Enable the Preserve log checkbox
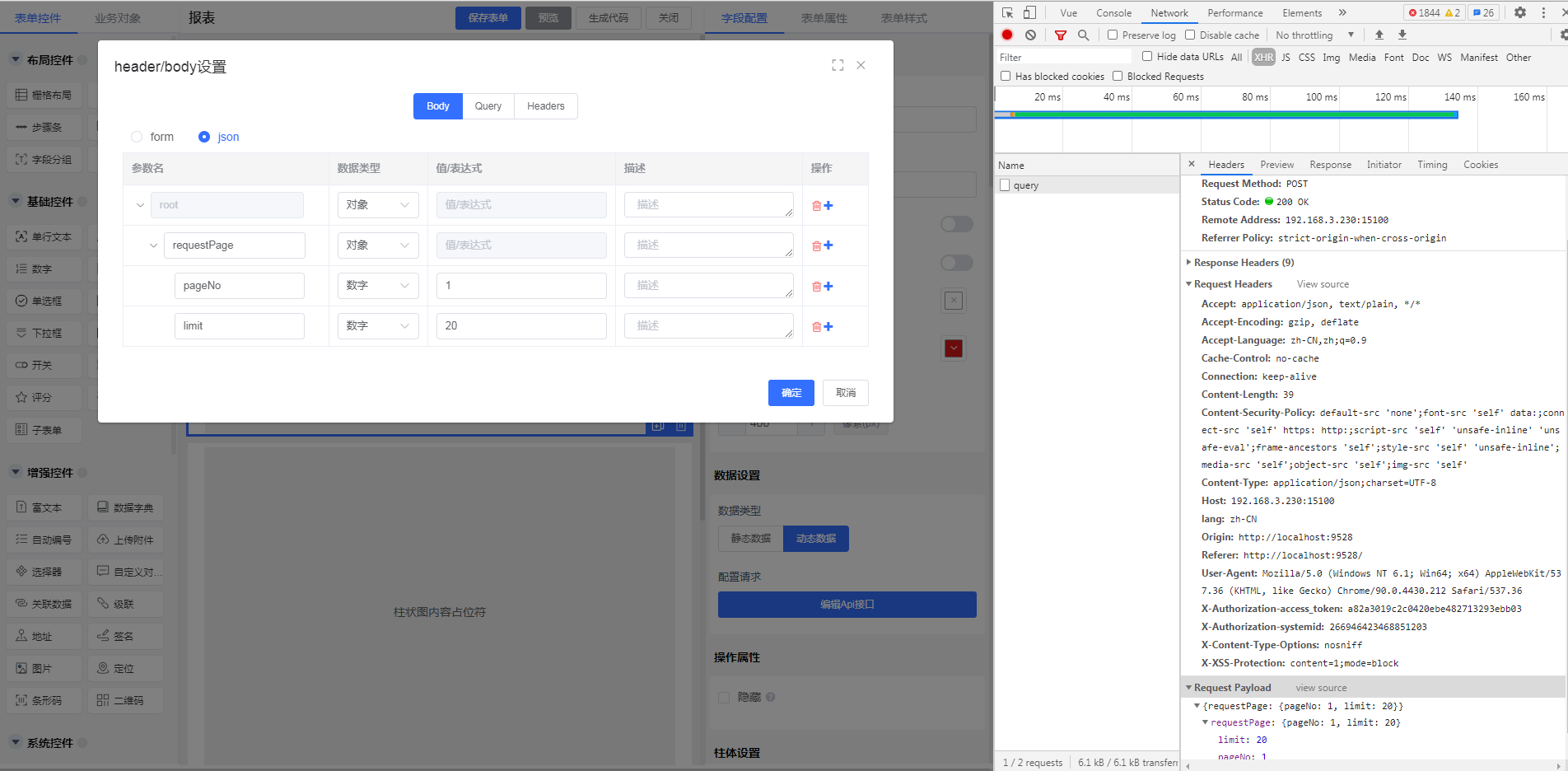The height and width of the screenshot is (771, 1568). (1113, 35)
